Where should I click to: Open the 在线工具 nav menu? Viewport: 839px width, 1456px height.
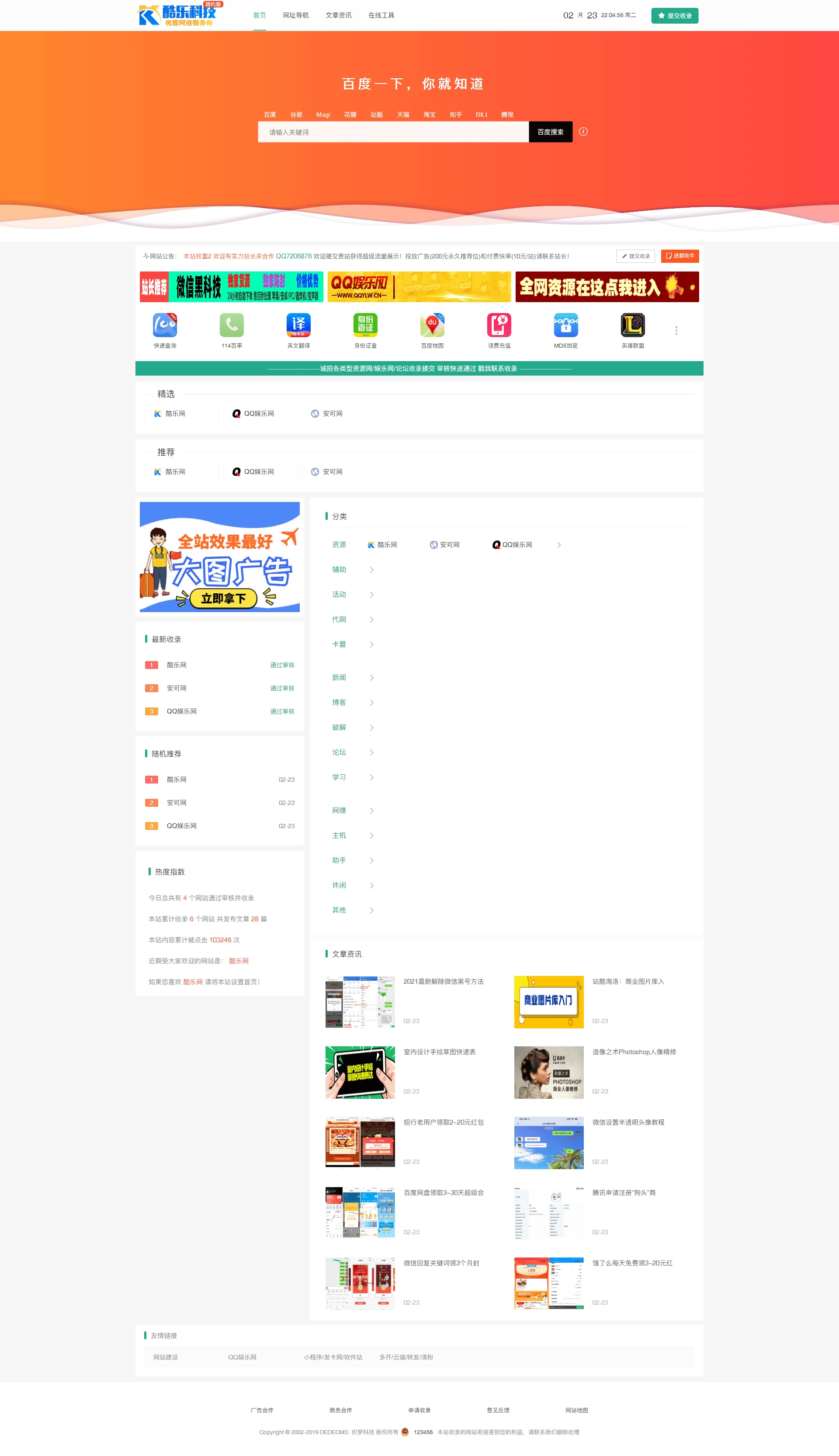point(381,16)
